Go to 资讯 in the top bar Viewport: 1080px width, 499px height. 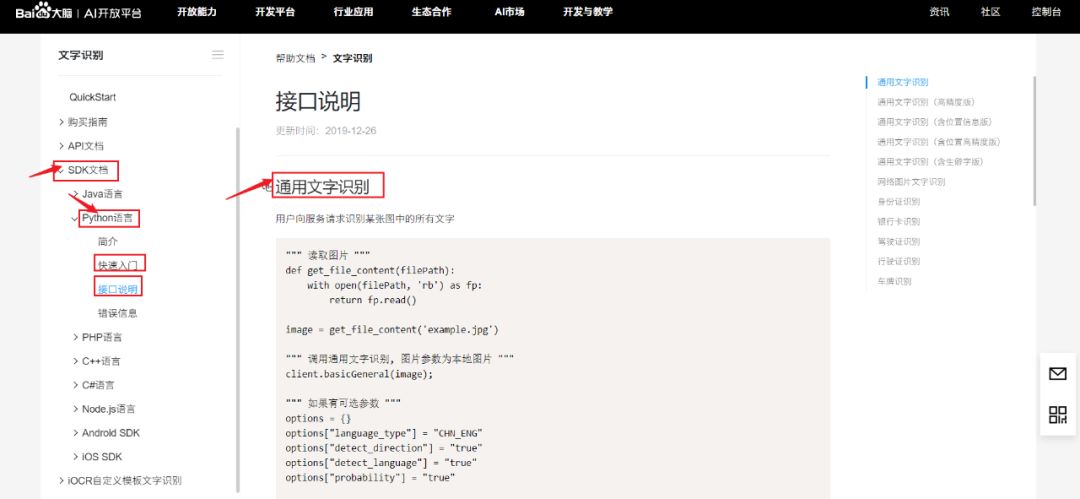[939, 12]
